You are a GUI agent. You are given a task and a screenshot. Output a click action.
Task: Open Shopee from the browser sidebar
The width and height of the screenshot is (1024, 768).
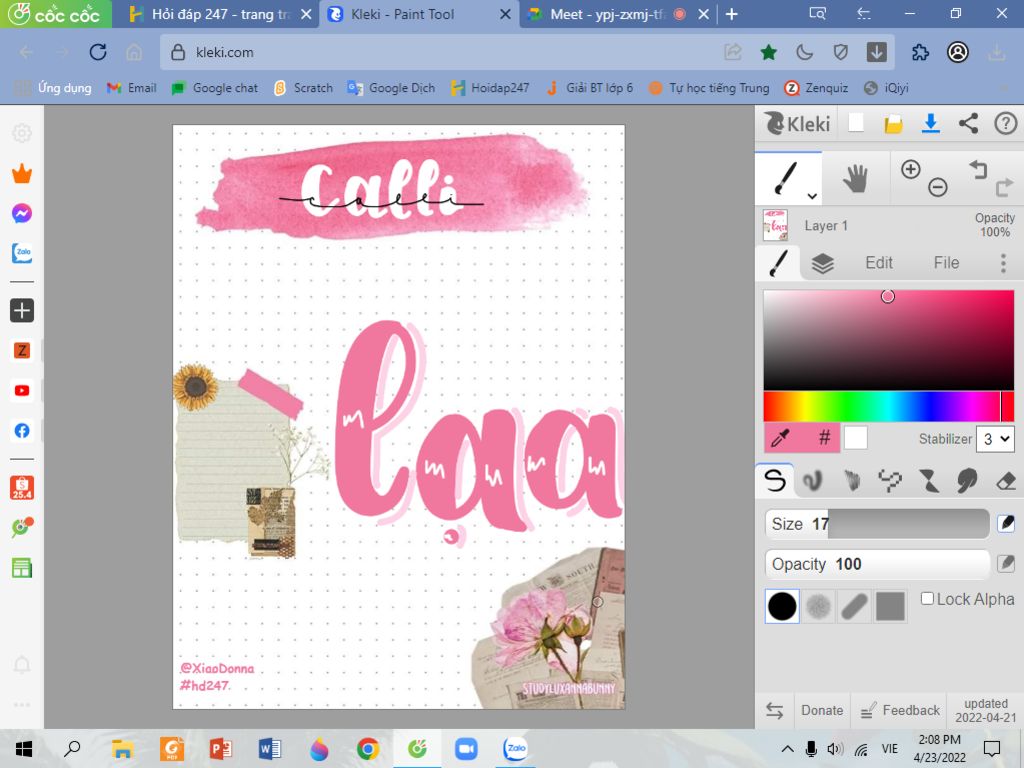tap(22, 487)
